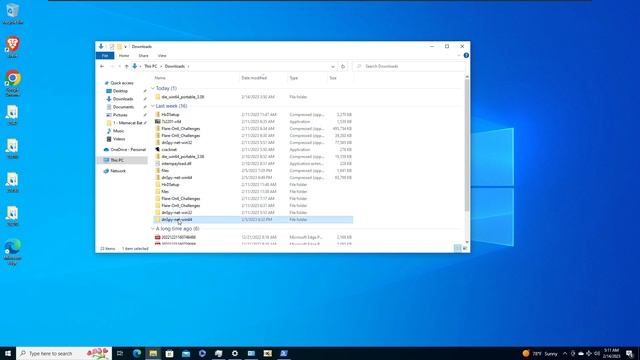The height and width of the screenshot is (360, 640).
Task: Sort files by the Name column
Action: 160,78
